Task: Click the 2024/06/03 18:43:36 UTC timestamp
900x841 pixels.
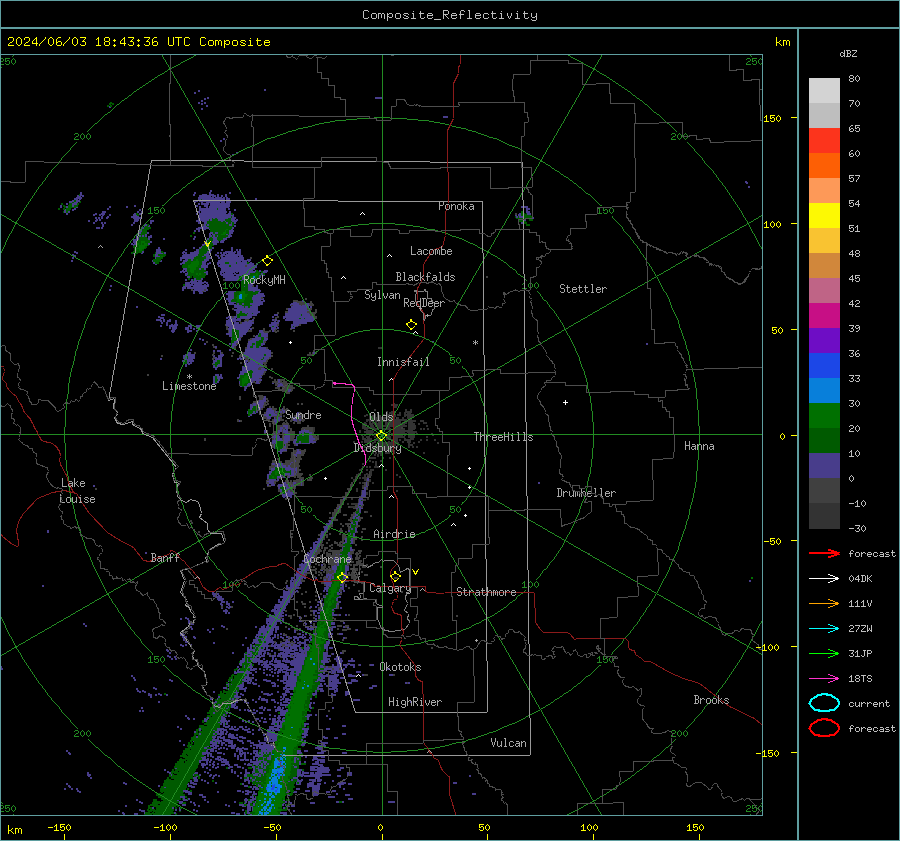Action: [x=138, y=42]
